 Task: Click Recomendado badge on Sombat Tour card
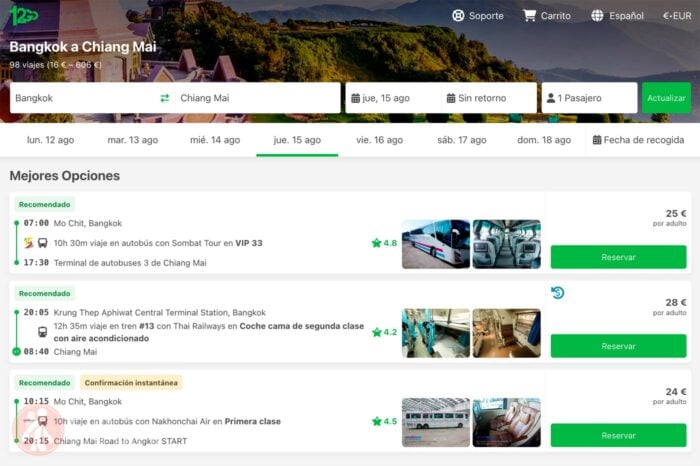[45, 204]
